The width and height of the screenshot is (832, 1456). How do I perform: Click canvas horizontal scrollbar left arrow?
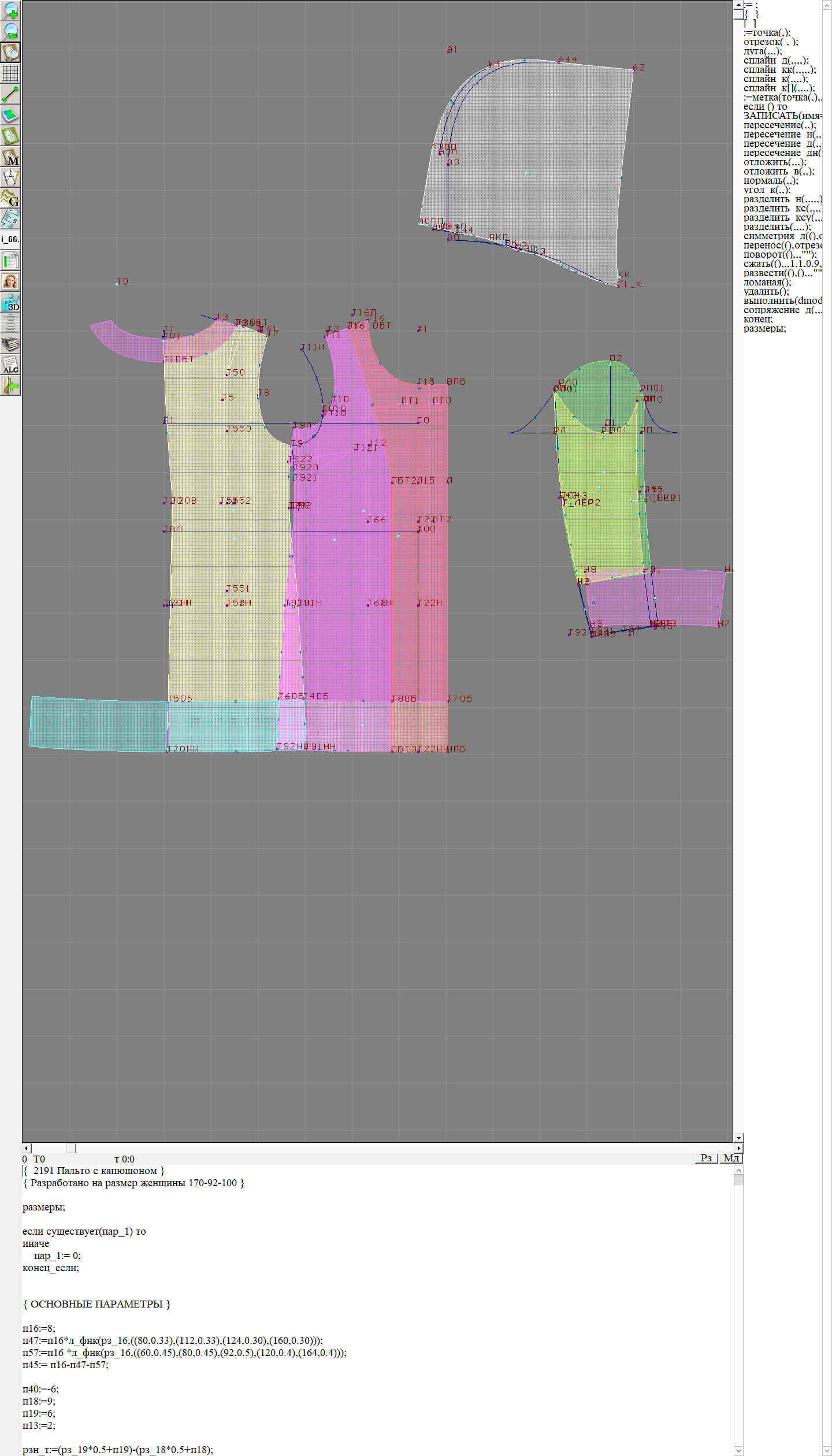(26, 1147)
